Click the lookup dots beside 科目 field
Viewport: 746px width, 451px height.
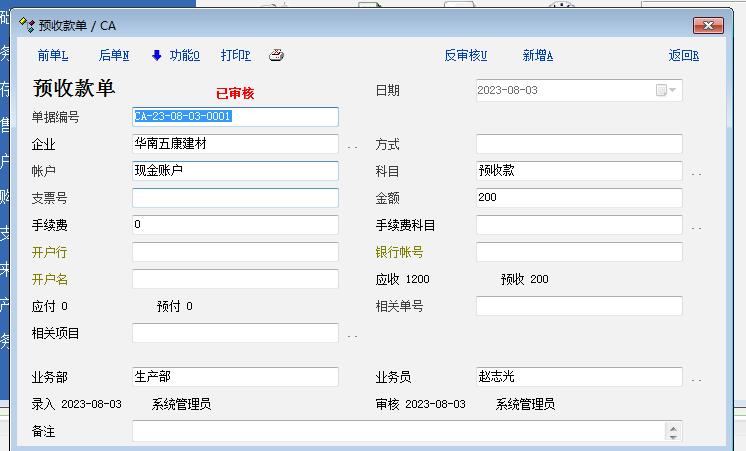pyautogui.click(x=696, y=173)
